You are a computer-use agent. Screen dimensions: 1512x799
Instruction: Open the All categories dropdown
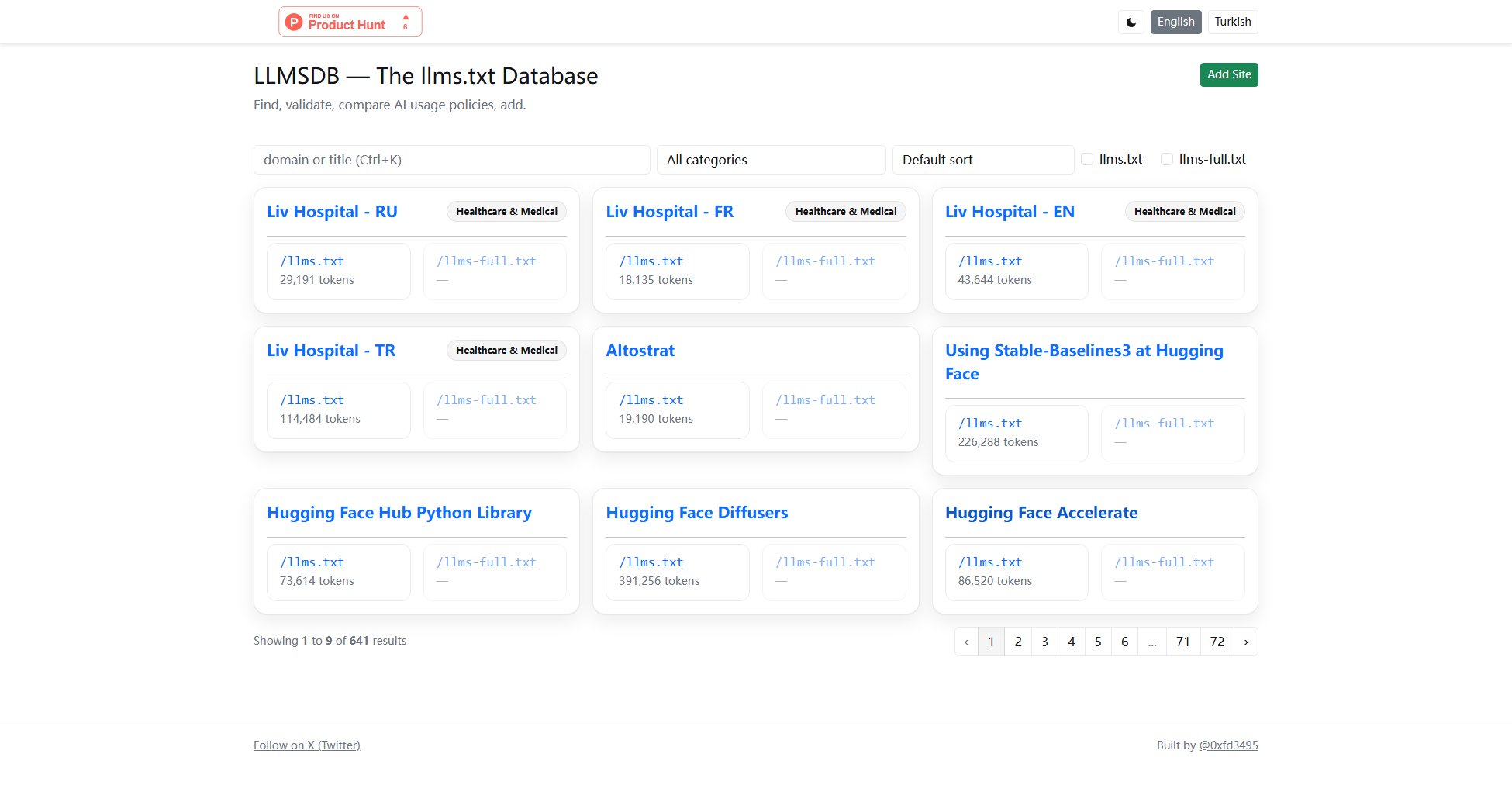pos(771,160)
